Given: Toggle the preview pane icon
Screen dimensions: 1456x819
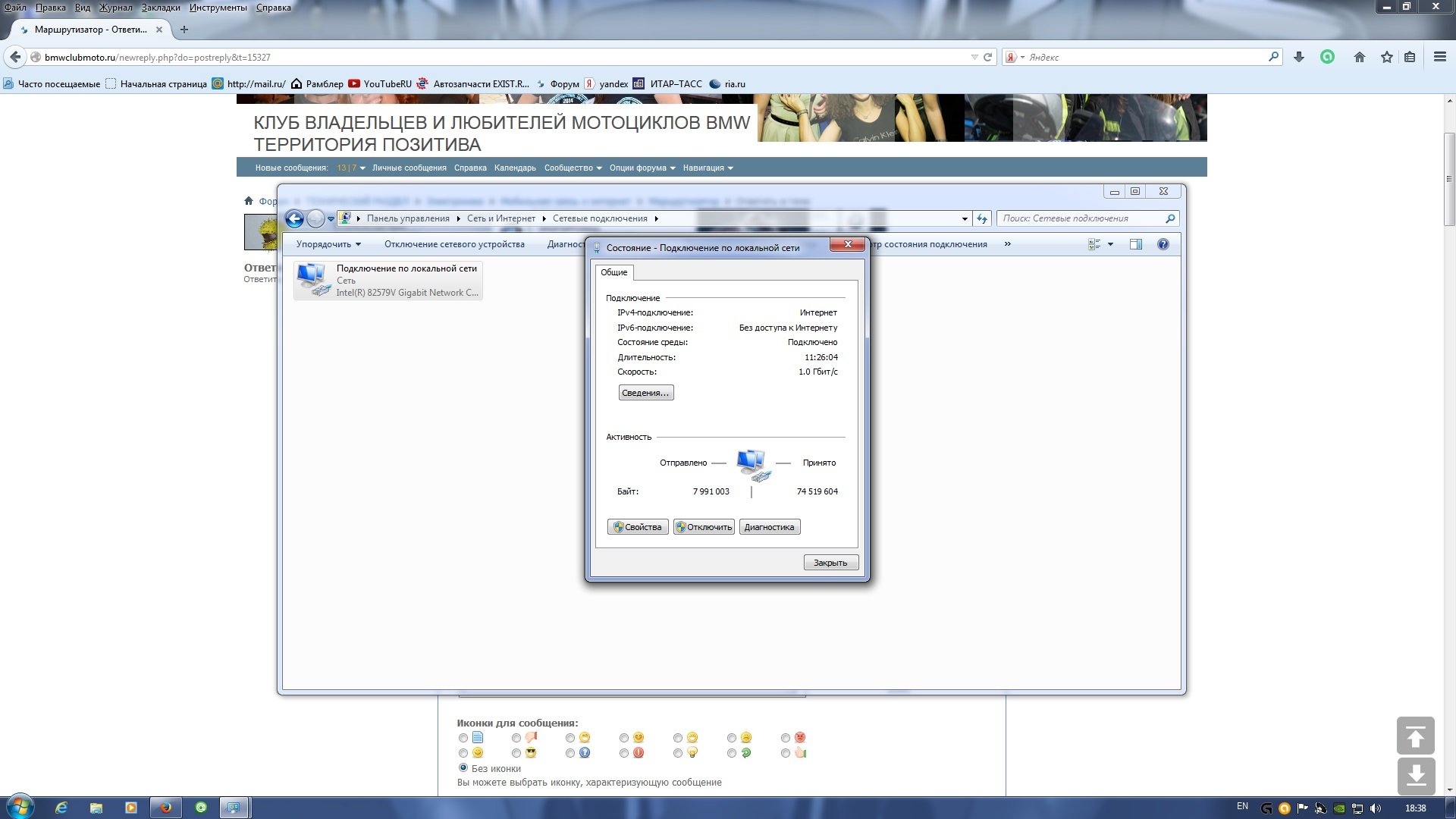Looking at the screenshot, I should coord(1135,244).
